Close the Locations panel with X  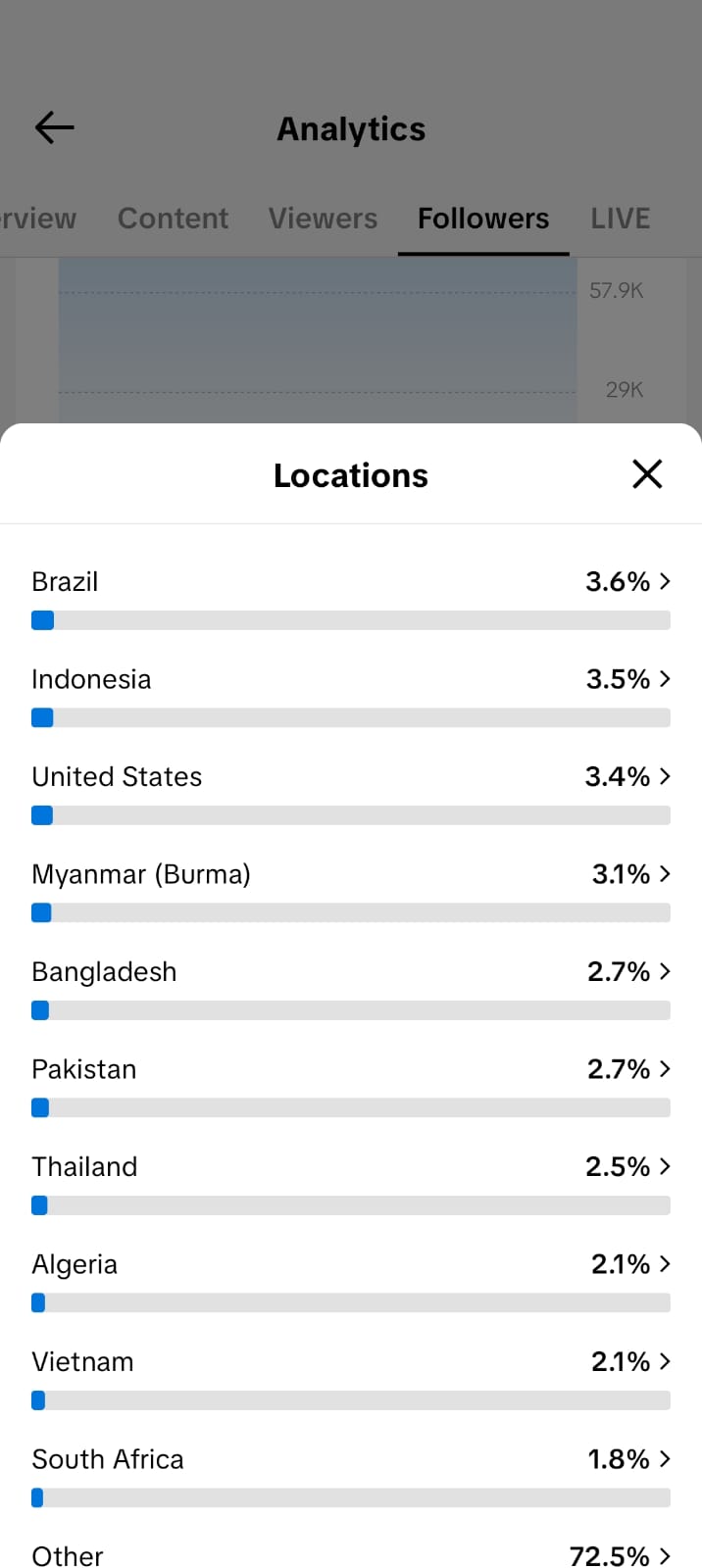(x=647, y=474)
